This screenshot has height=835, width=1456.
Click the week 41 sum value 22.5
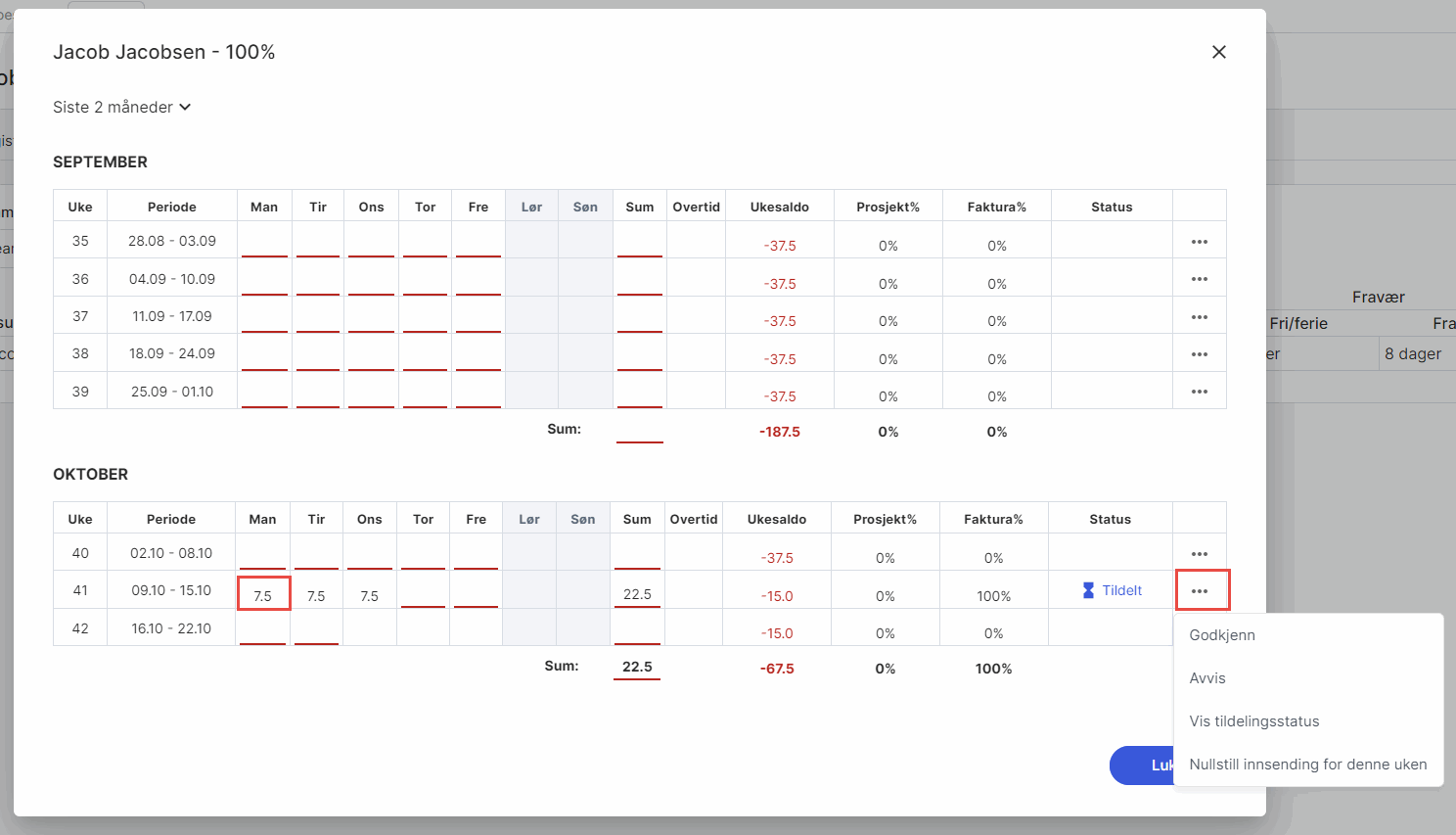click(x=637, y=594)
